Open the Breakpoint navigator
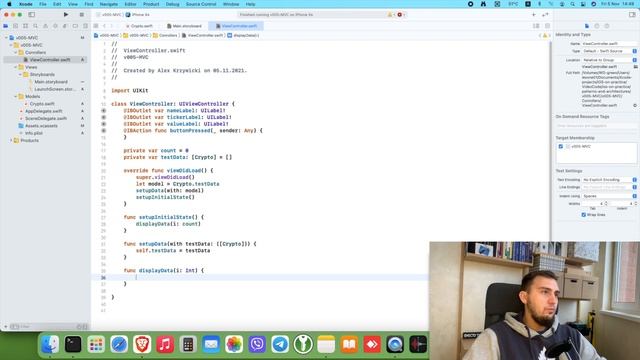This screenshot has height=360, width=640. [75, 26]
